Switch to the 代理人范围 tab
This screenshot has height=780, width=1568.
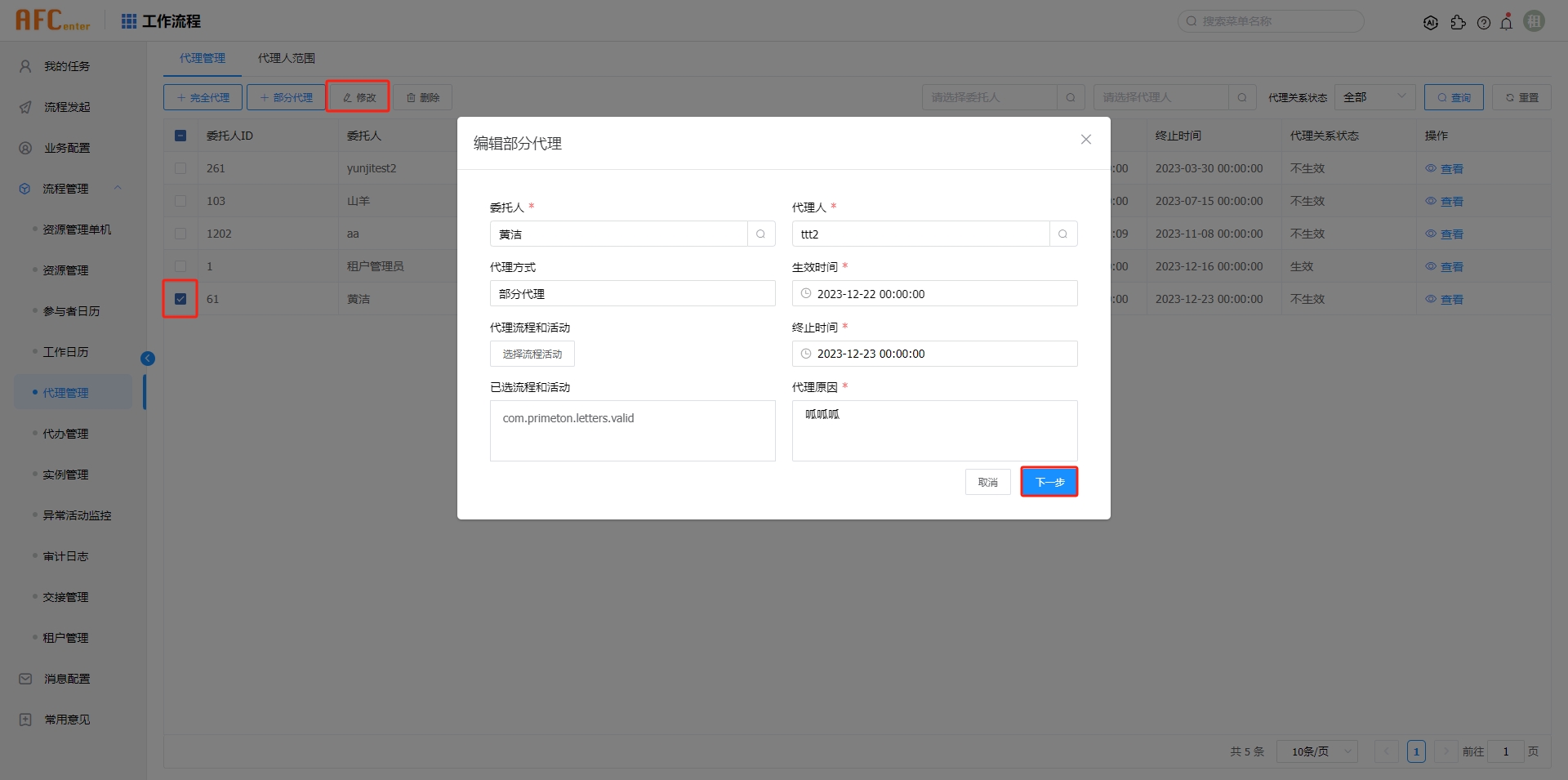tap(286, 58)
